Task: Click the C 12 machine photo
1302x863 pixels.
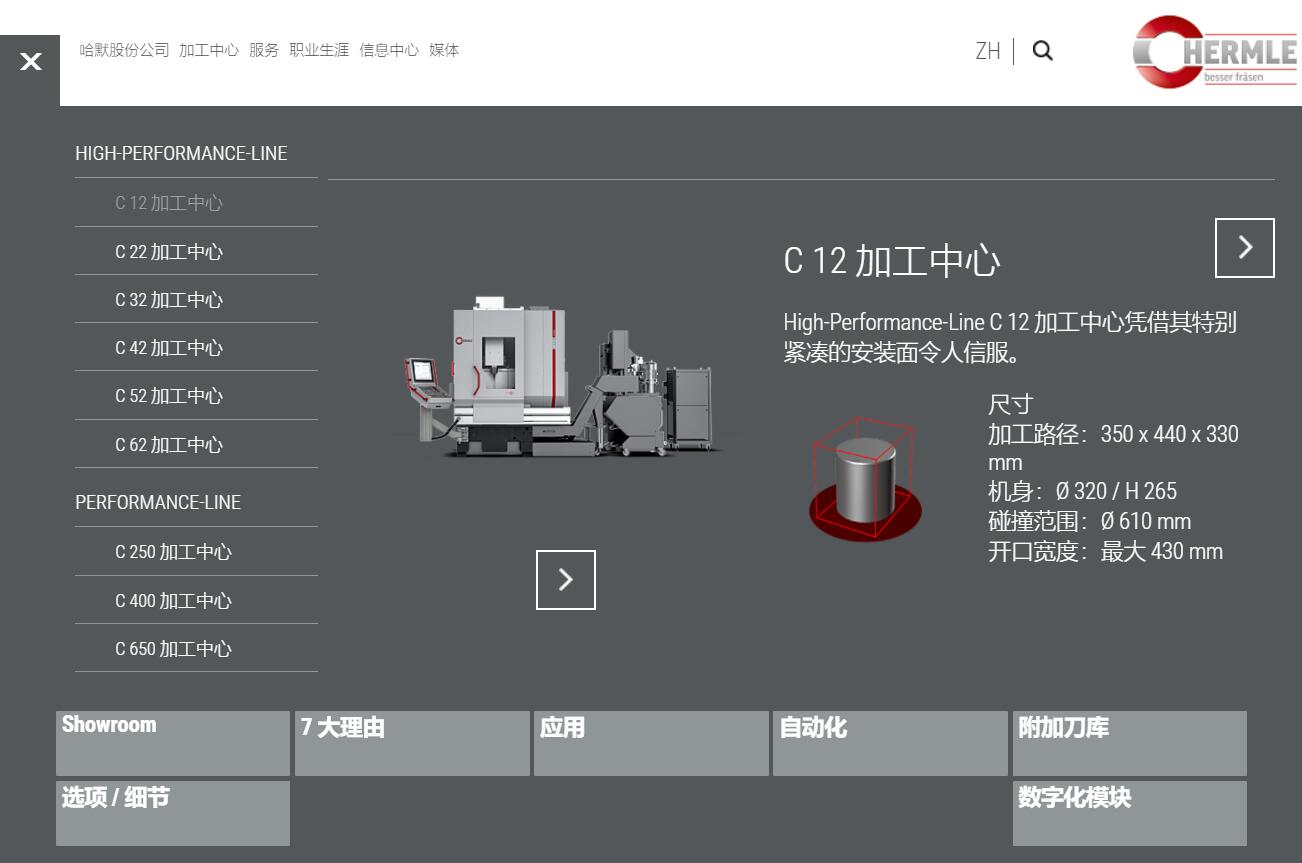Action: click(x=561, y=377)
